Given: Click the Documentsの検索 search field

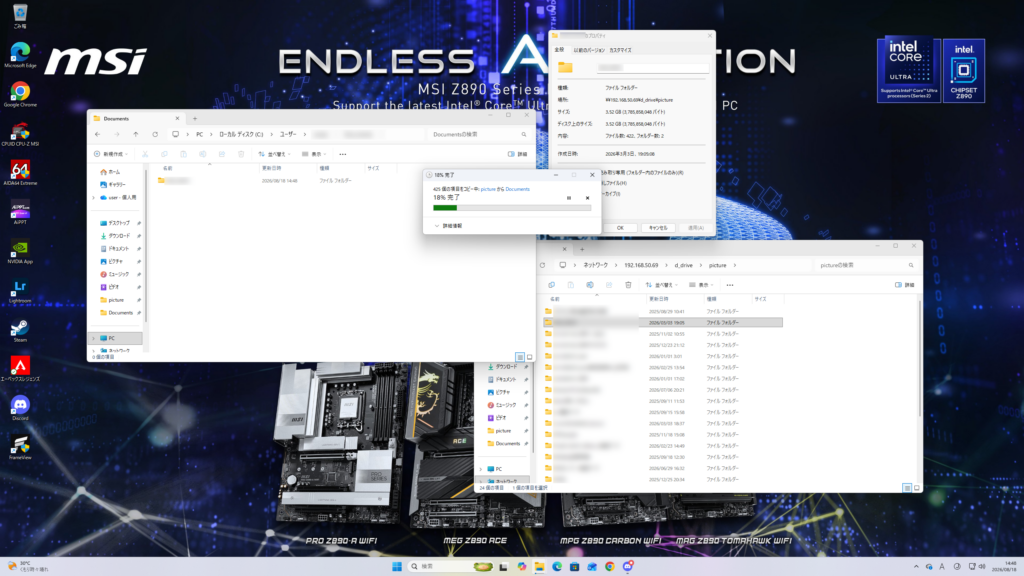Looking at the screenshot, I should click(x=480, y=135).
